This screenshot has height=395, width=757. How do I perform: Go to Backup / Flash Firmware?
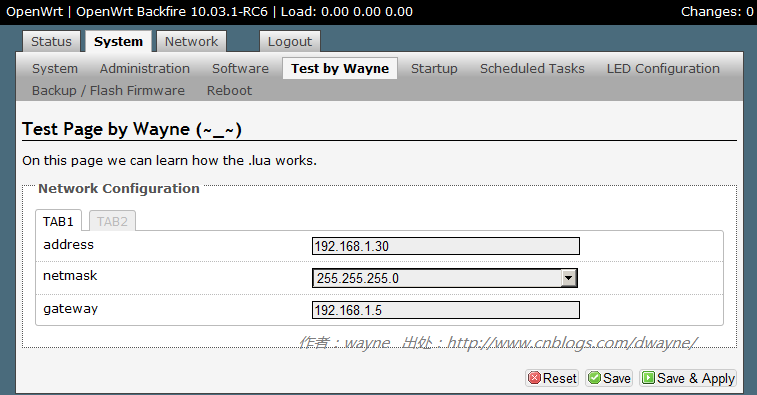(108, 90)
